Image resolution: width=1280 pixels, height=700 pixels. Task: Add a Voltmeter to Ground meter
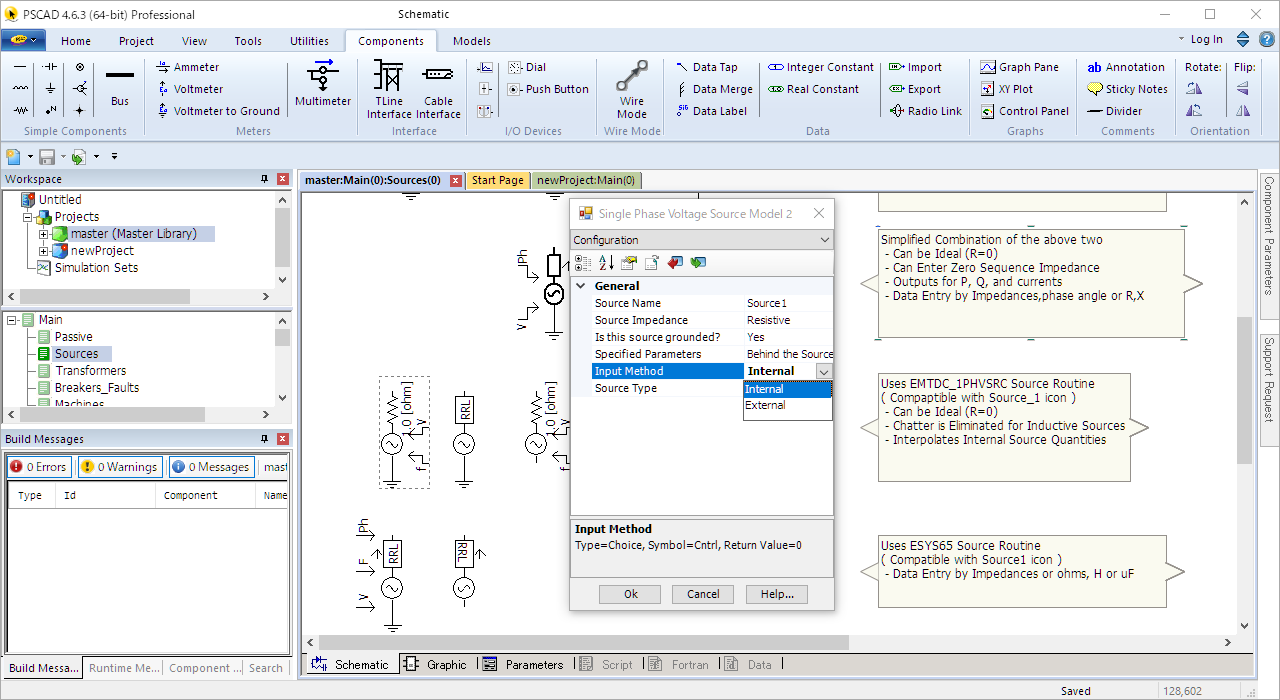218,111
